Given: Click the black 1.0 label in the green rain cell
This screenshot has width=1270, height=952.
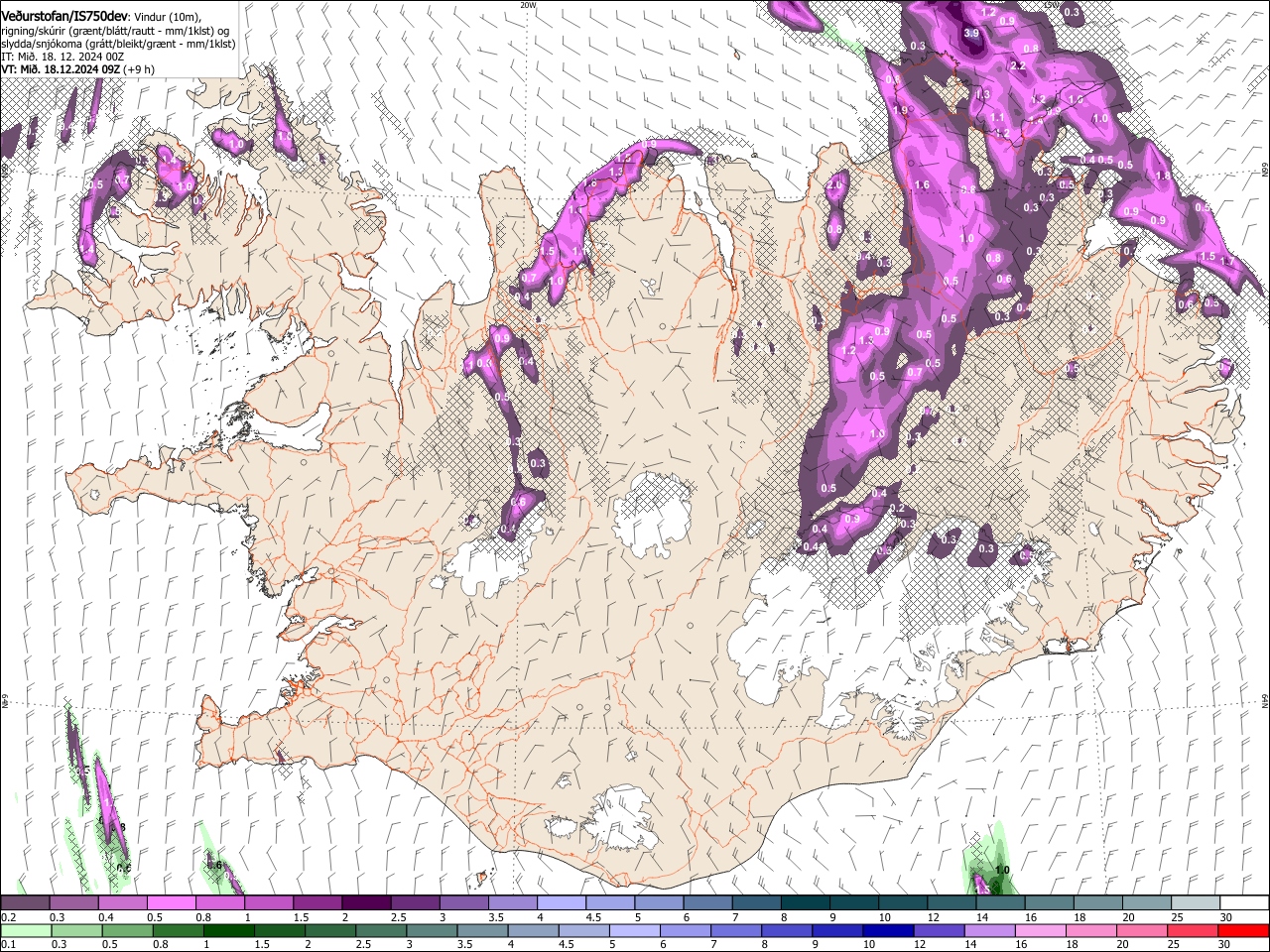Looking at the screenshot, I should 1002,871.
